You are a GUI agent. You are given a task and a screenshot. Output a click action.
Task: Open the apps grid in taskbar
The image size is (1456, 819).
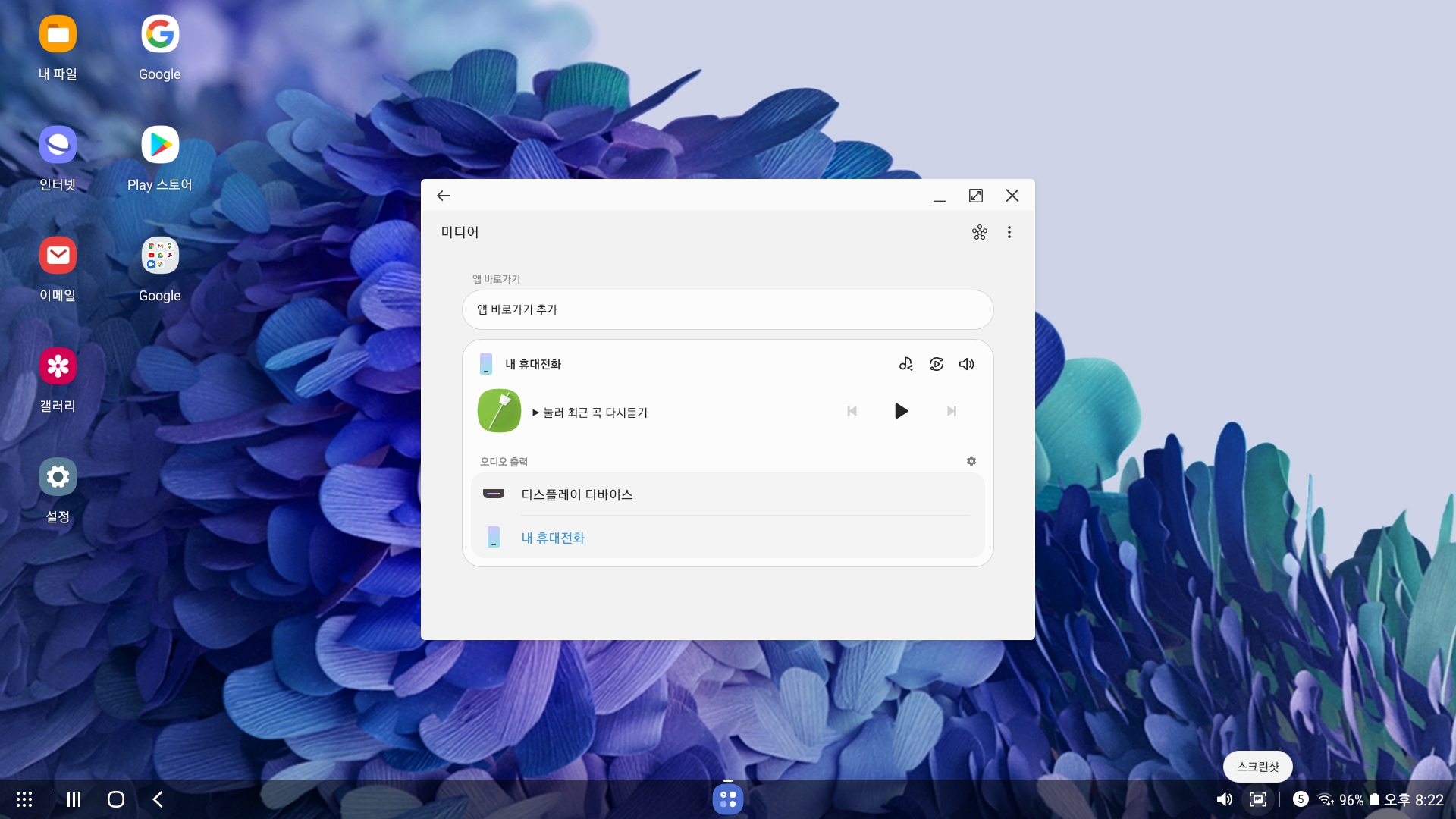pos(24,799)
